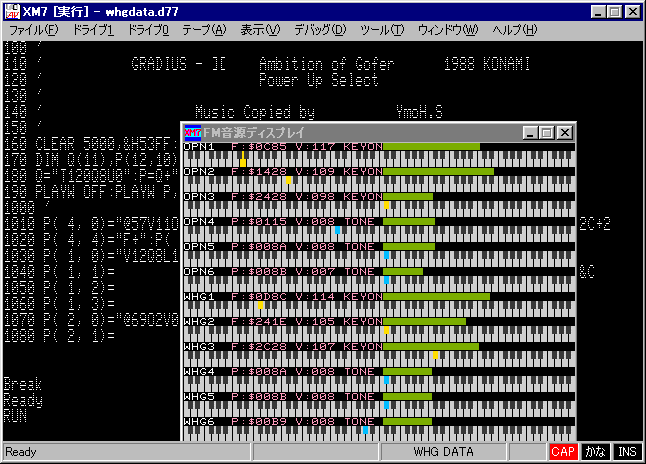
Task: Minimize the XM7 main window
Action: pos(598,12)
